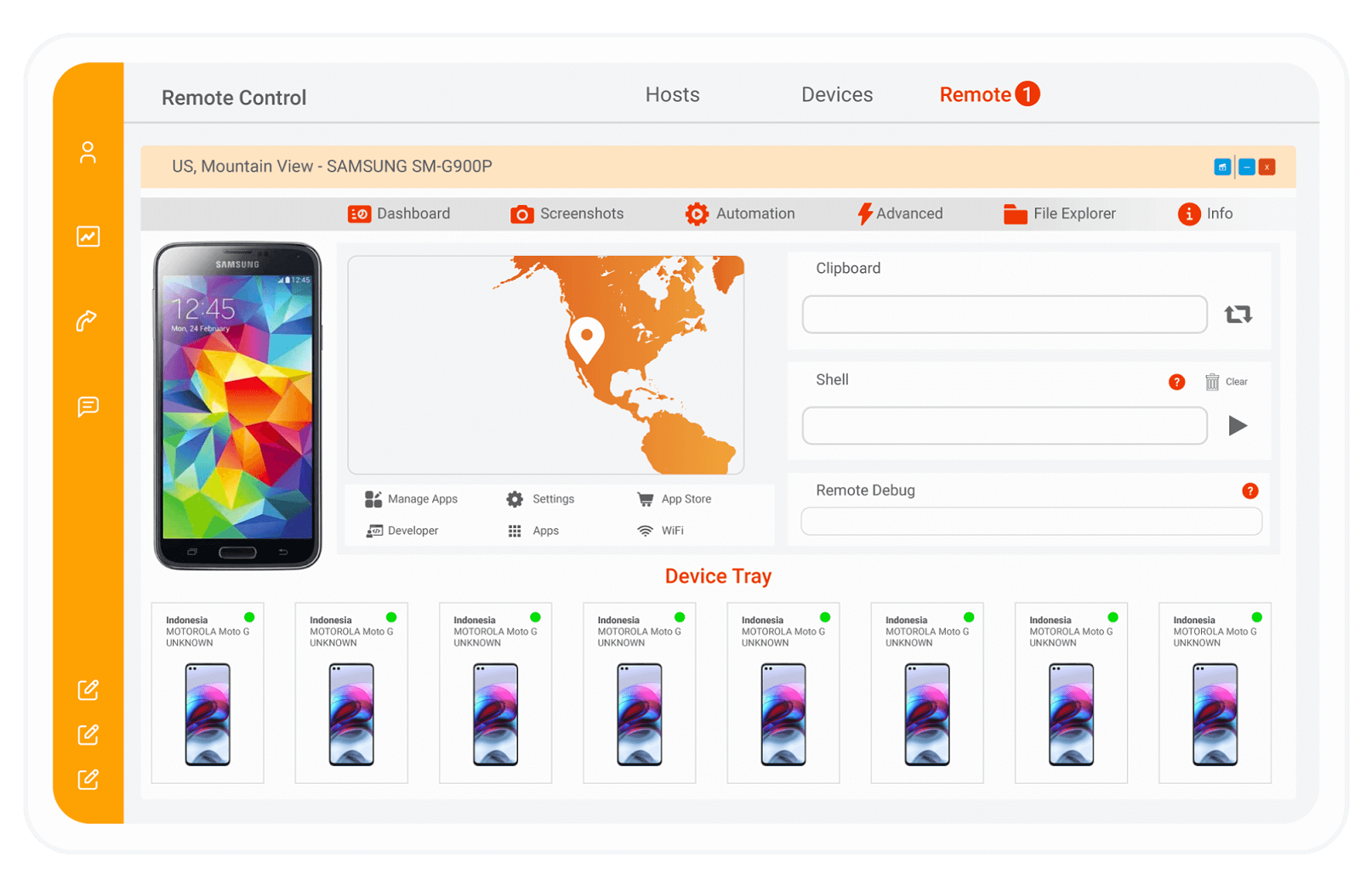Open the chat message sidebar icon

coord(88,406)
